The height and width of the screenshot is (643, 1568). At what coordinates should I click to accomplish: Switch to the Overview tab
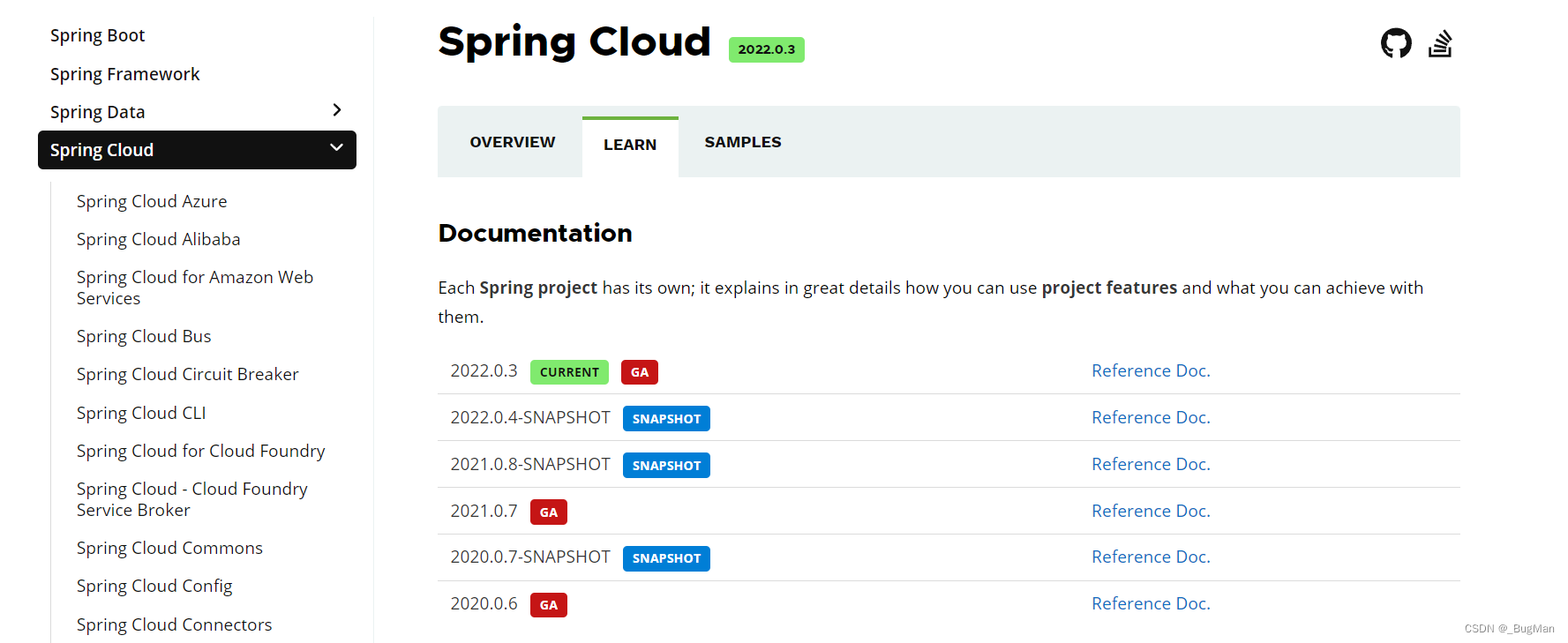coord(513,142)
